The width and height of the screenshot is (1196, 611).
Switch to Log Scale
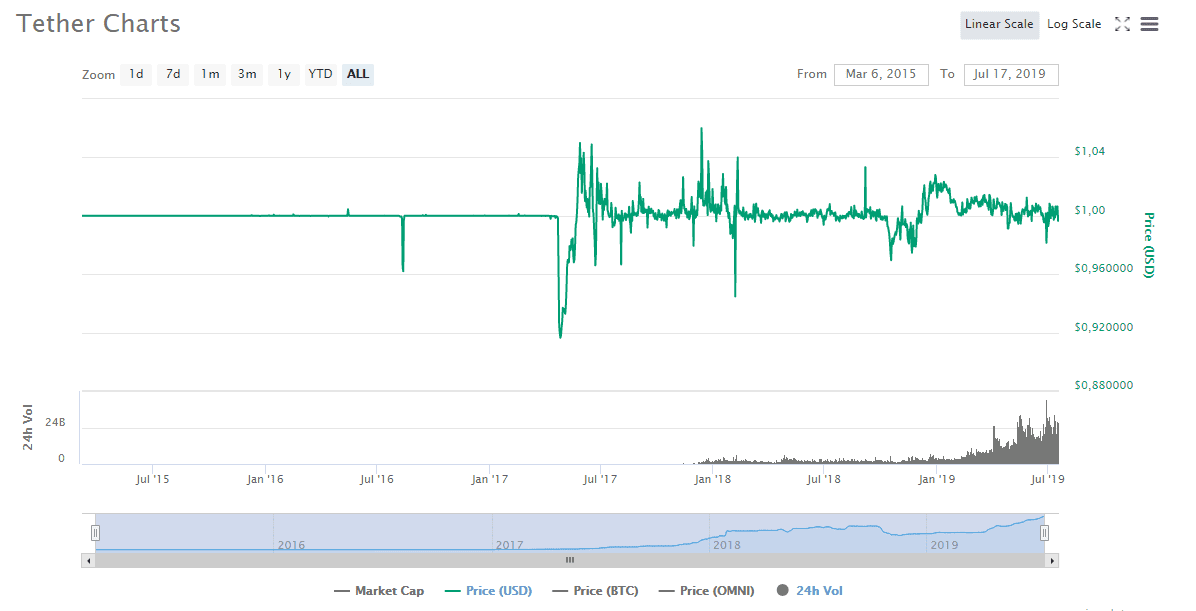click(1074, 24)
